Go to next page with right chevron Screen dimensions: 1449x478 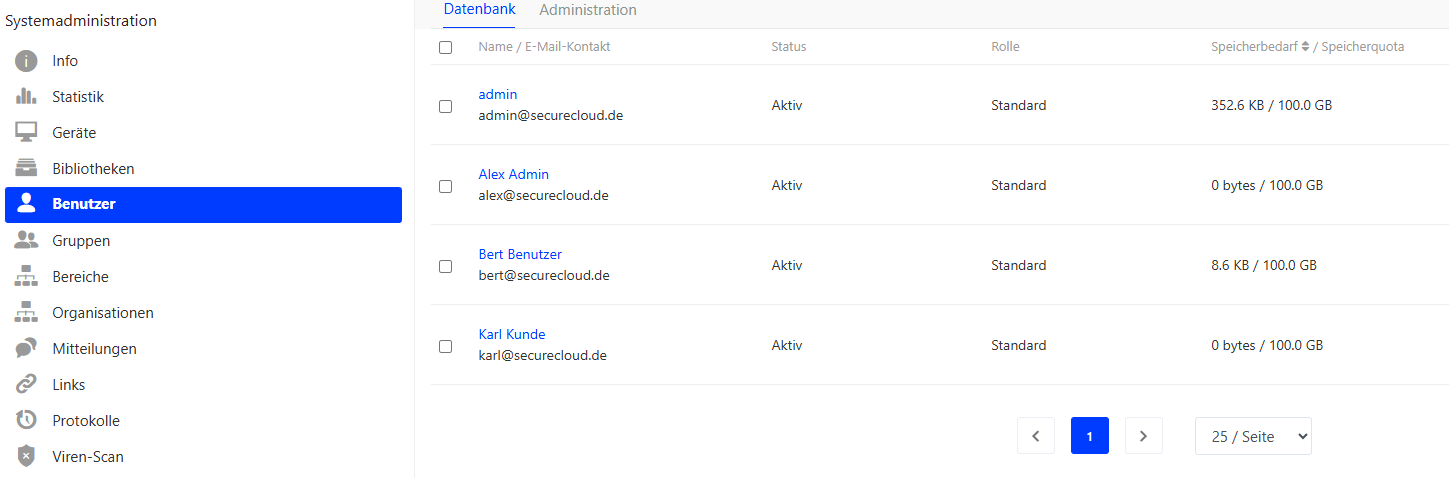pos(1144,436)
